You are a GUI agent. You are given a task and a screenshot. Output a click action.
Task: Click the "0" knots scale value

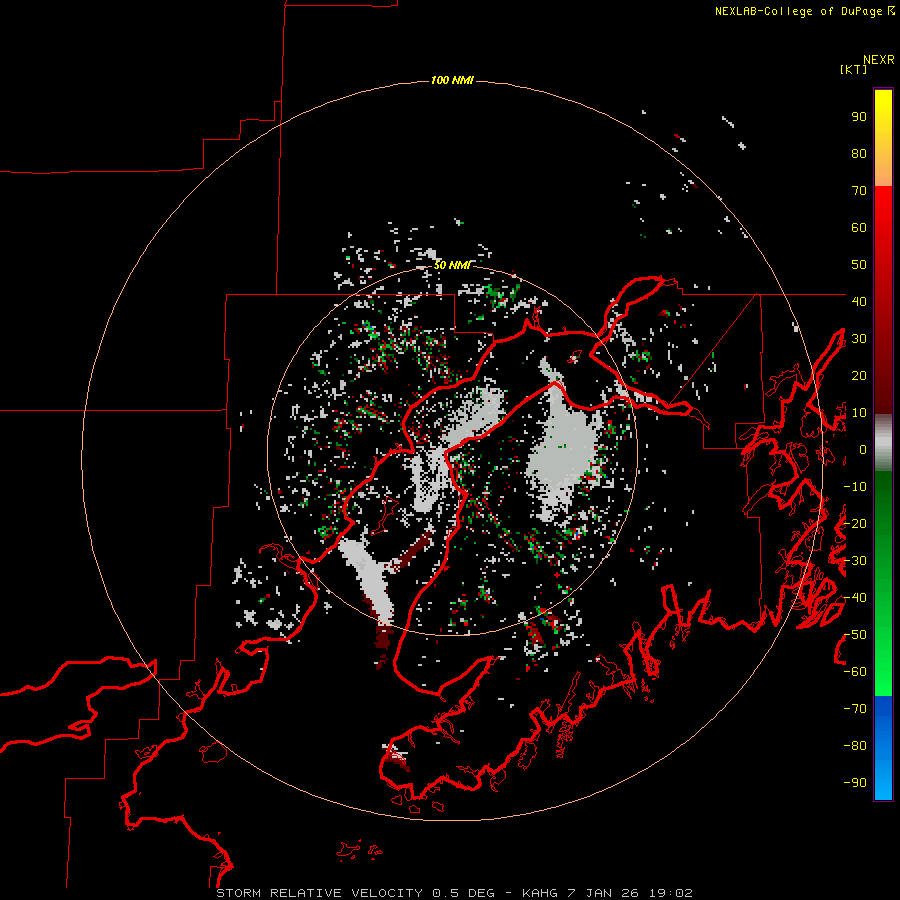(863, 450)
